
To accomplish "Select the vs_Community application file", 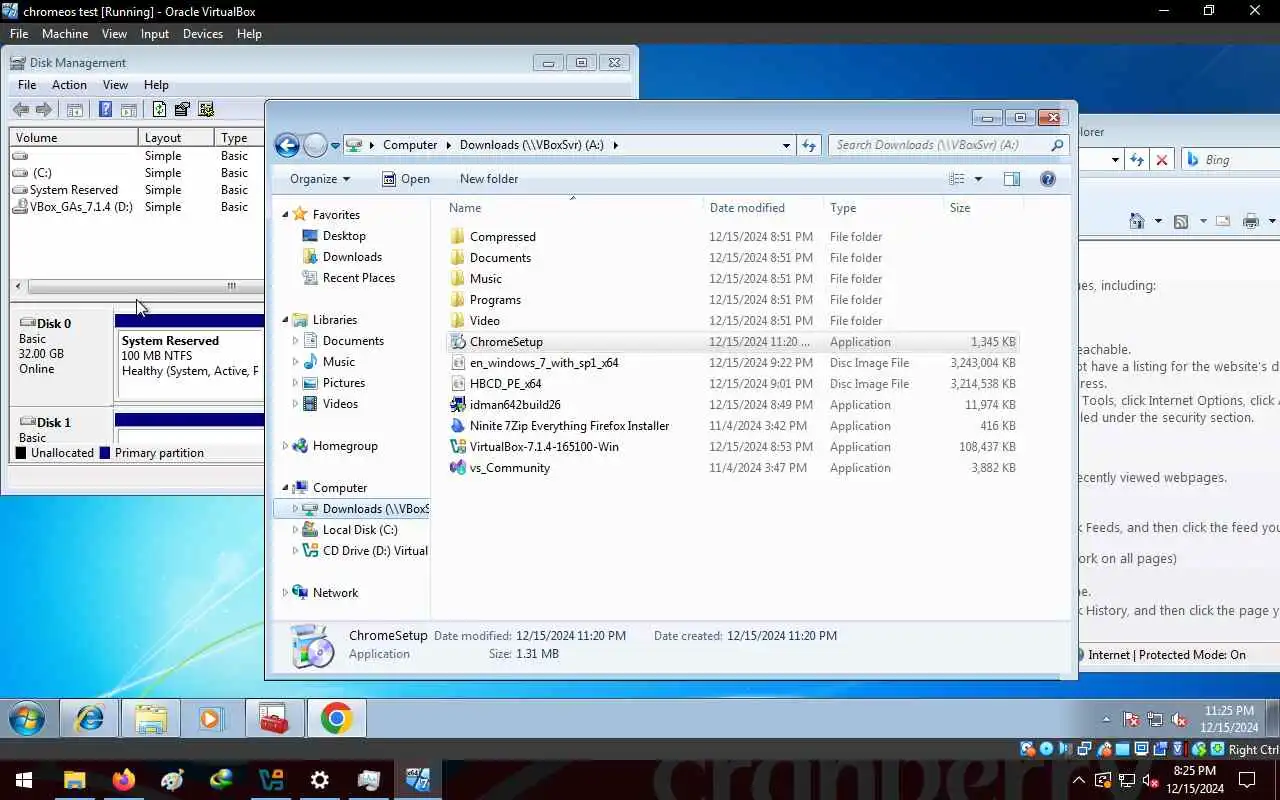I will [731, 468].
